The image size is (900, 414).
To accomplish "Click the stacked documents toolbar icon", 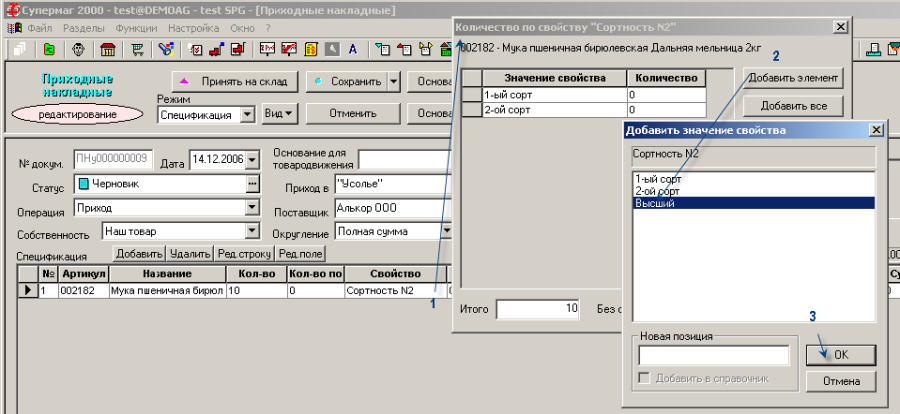I will (x=19, y=49).
